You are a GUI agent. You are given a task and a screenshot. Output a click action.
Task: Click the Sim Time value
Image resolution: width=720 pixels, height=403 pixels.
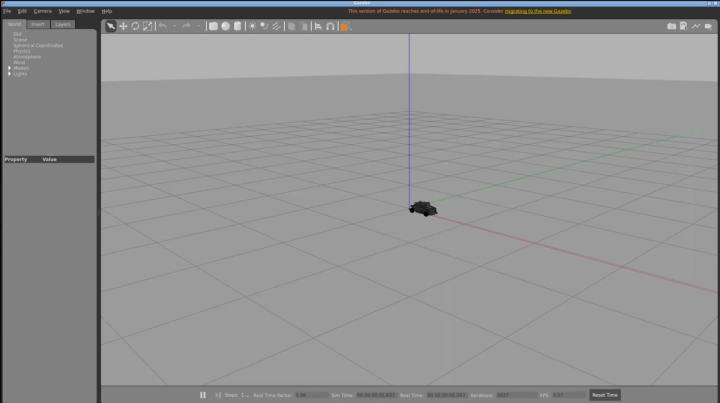point(376,395)
